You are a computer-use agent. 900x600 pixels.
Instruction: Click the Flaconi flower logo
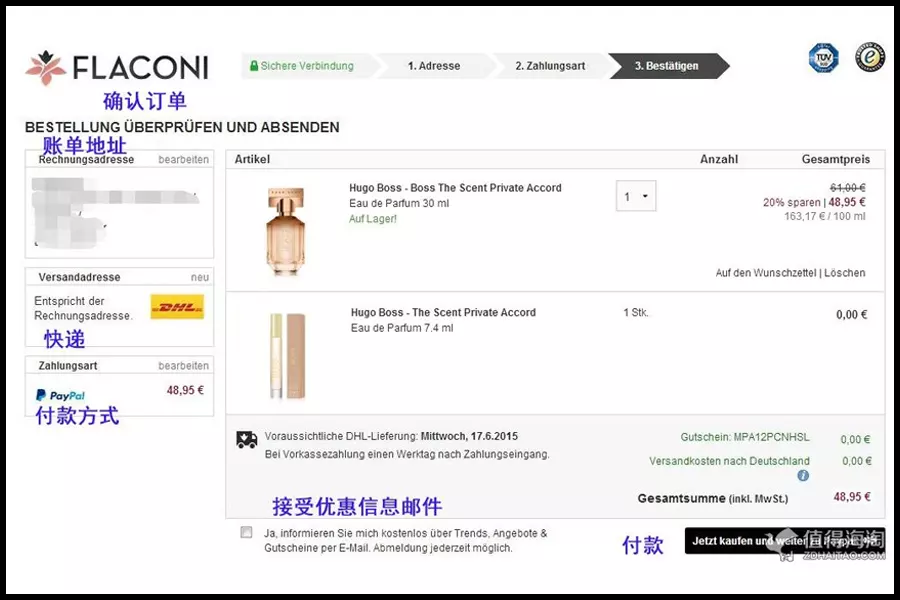coord(46,67)
